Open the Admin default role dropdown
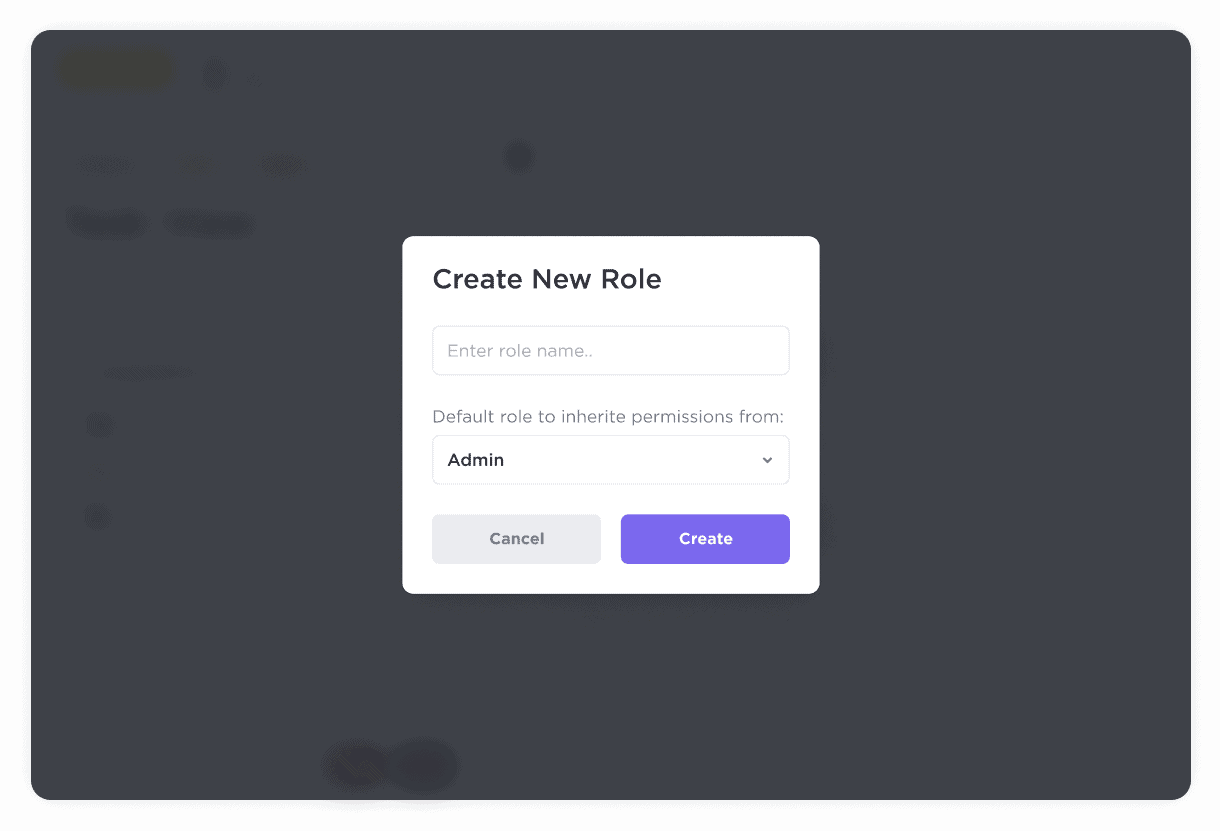 [x=600, y=460]
